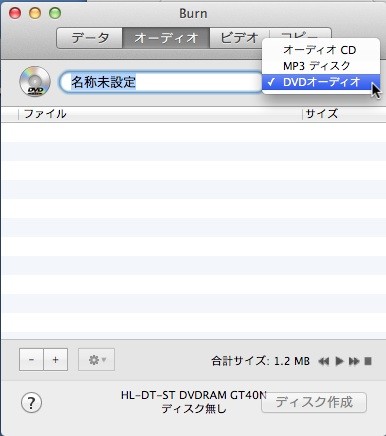Minimize the Burn window with yellow button

(35, 13)
